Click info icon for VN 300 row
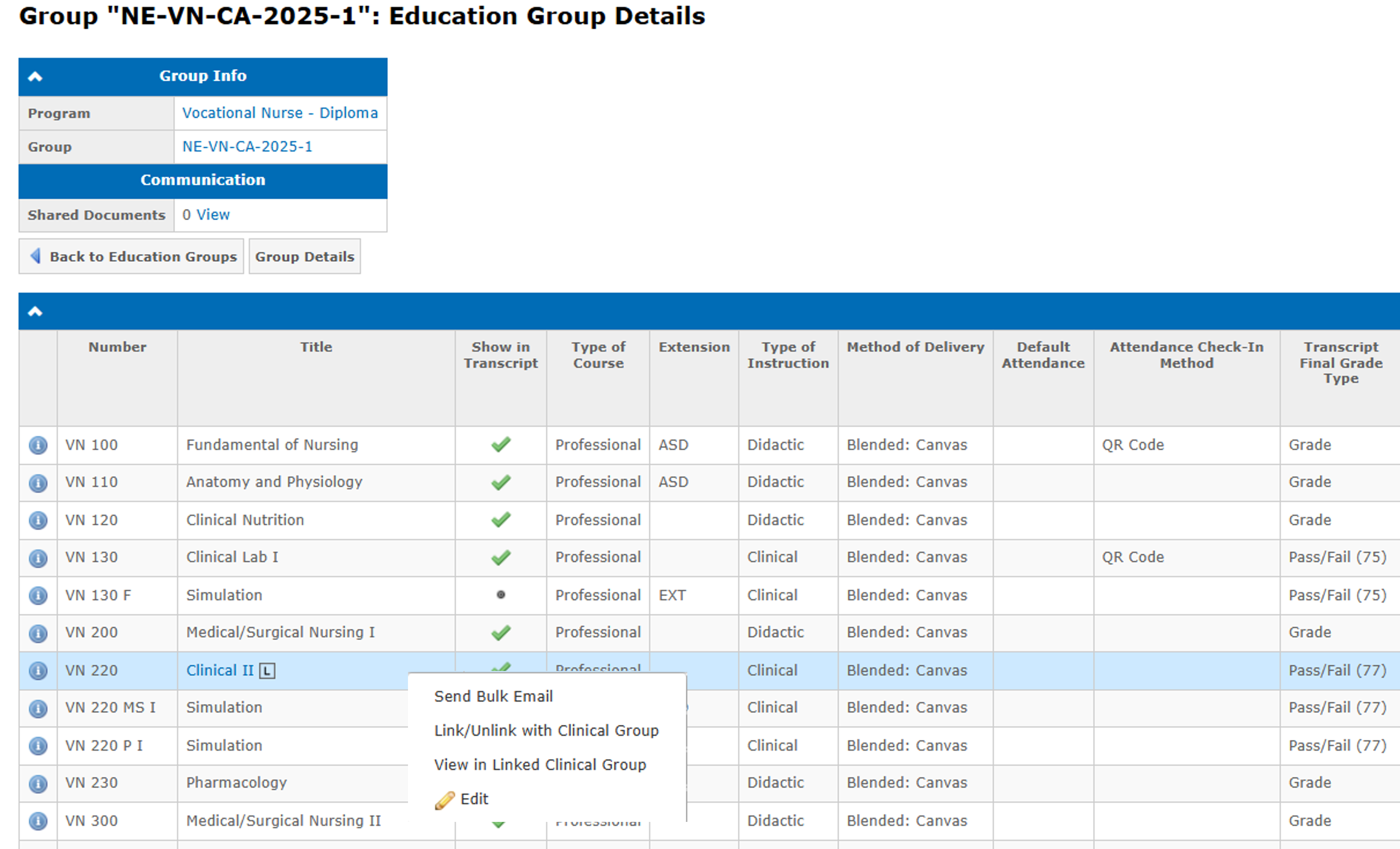Screen dimensions: 1400x849 click(x=38, y=821)
